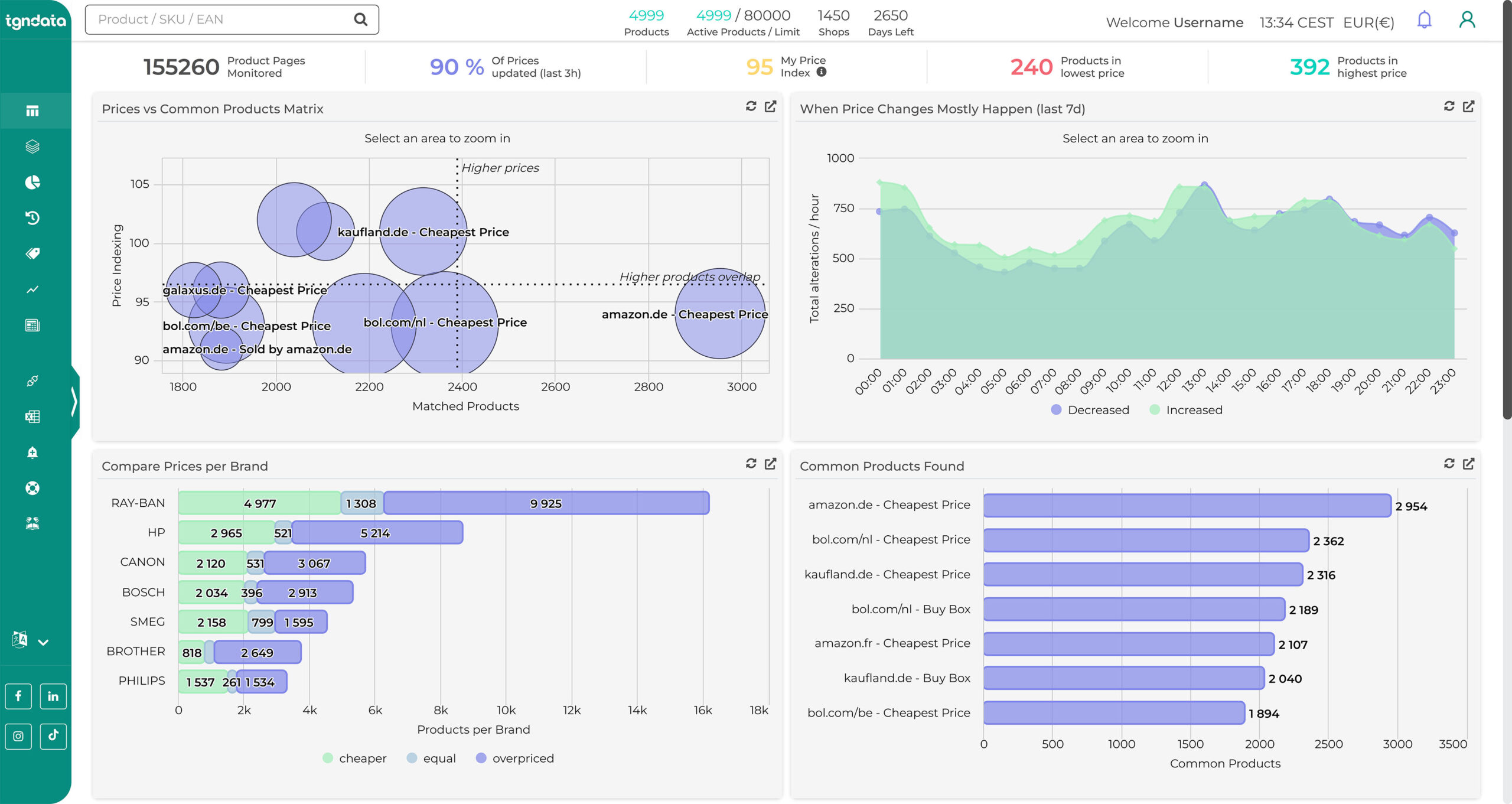Open the Excel export sidebar icon

pyautogui.click(x=32, y=416)
